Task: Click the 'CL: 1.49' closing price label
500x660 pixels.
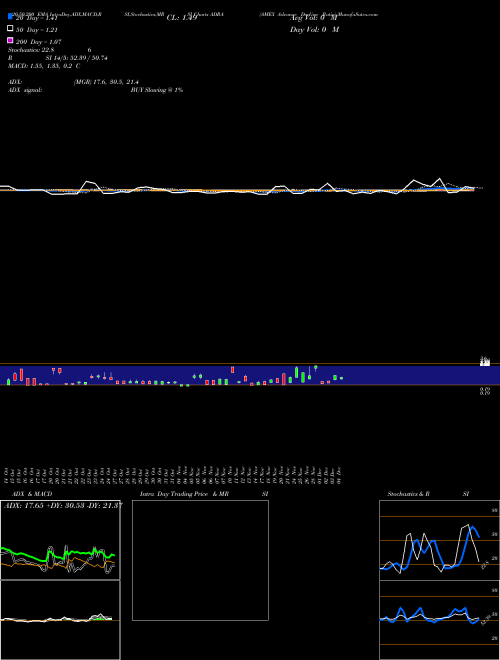Action: (x=182, y=18)
